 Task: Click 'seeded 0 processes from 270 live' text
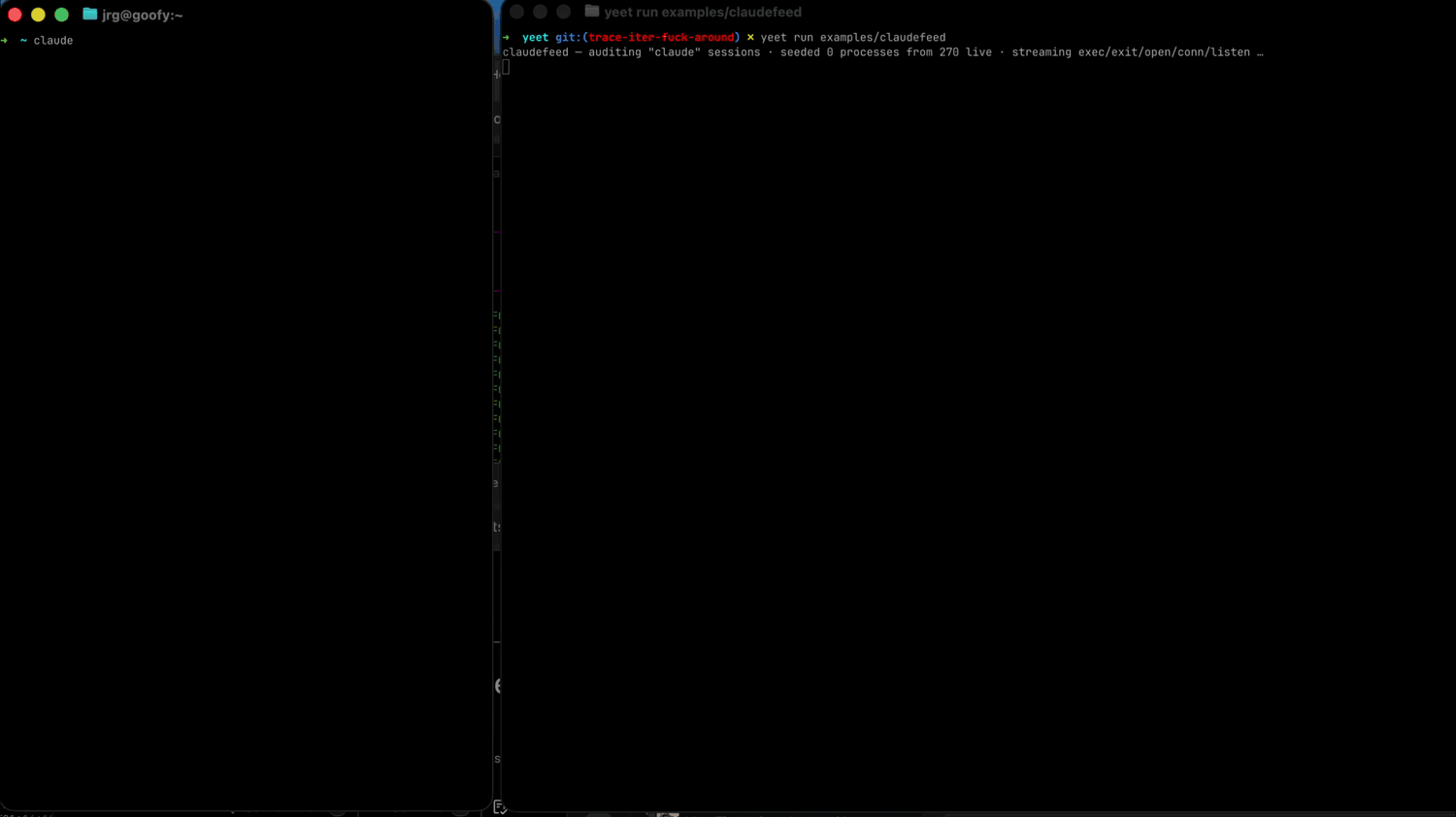coord(886,52)
